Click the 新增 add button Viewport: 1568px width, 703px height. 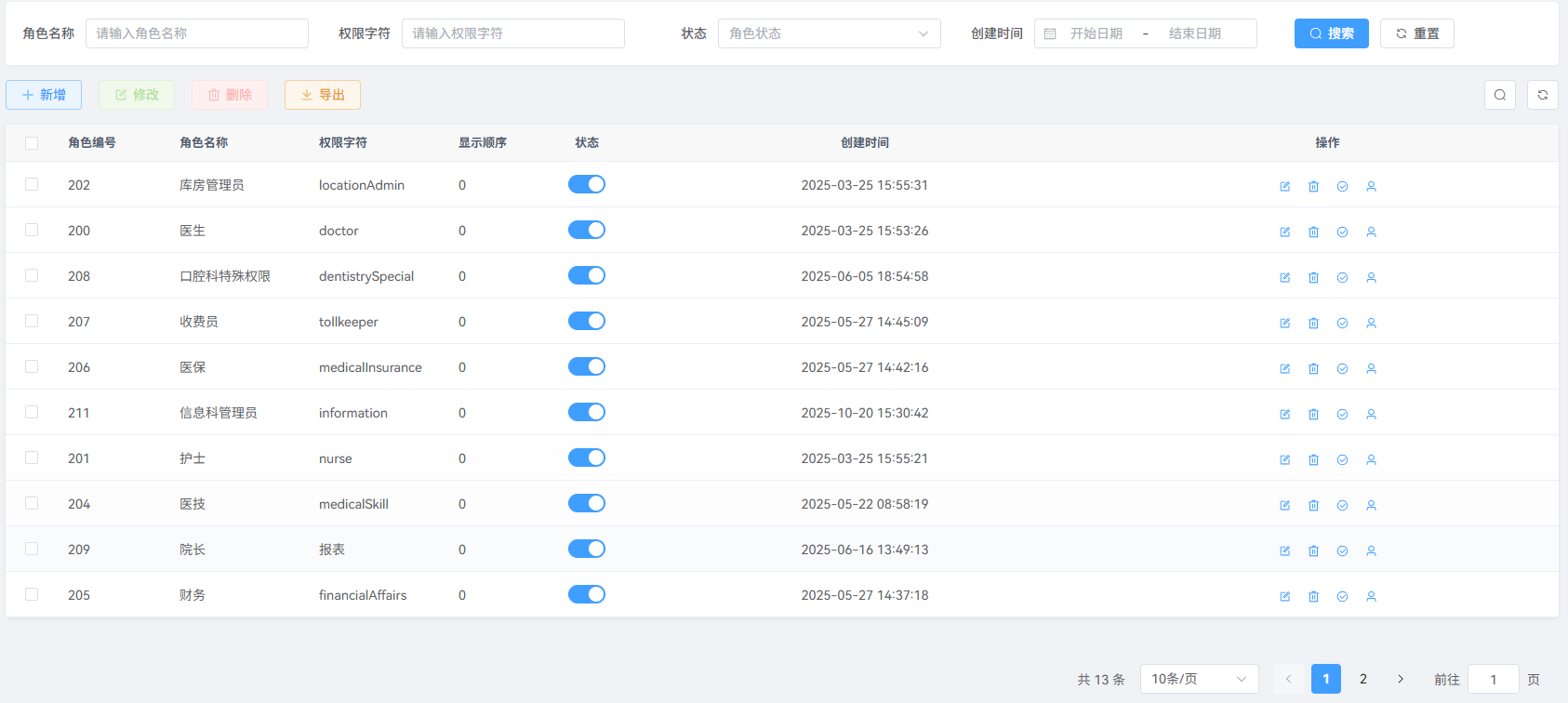pyautogui.click(x=44, y=95)
